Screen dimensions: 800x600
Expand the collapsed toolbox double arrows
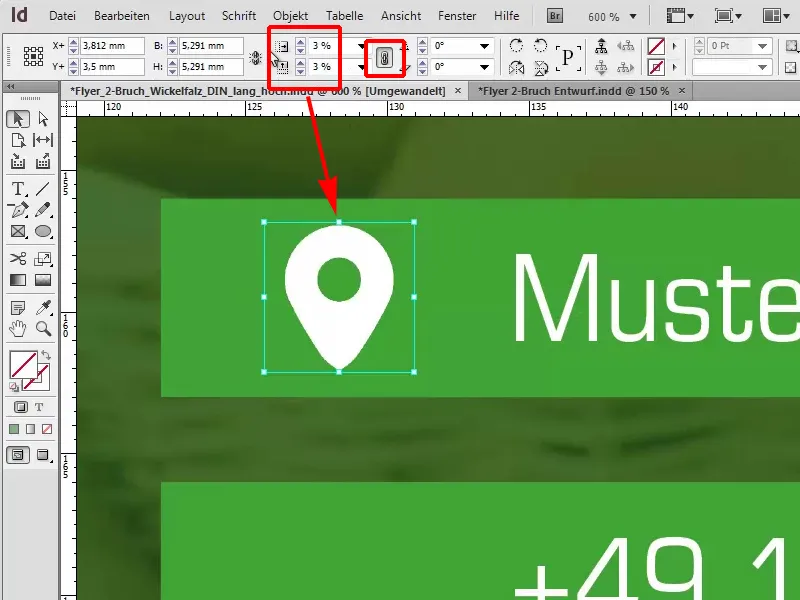(10, 87)
